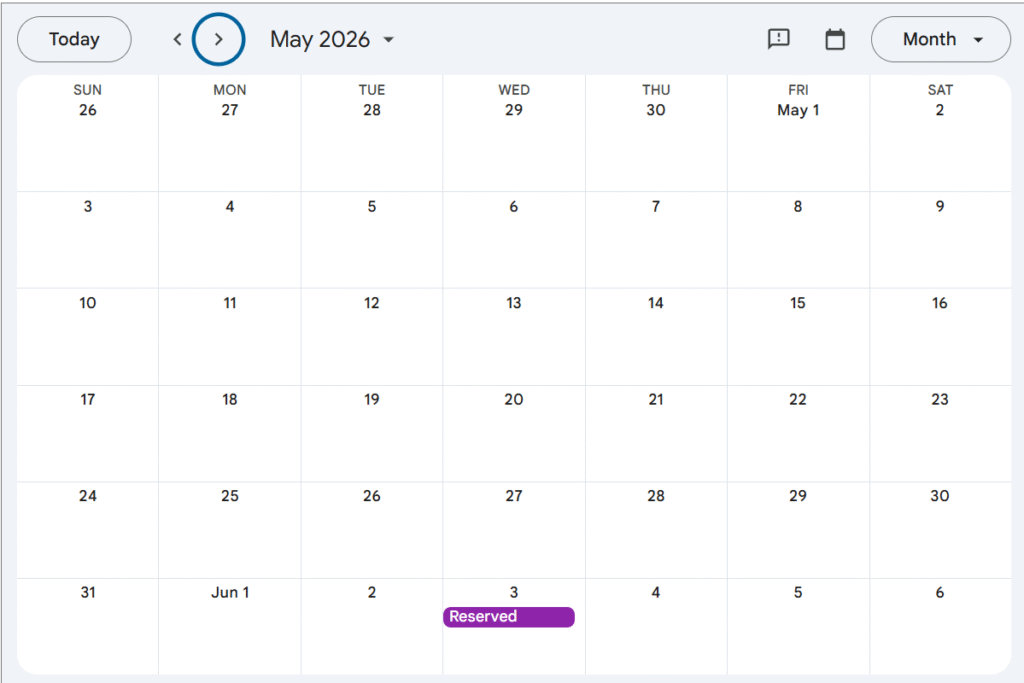Click day 25 in the calendar

(230, 496)
